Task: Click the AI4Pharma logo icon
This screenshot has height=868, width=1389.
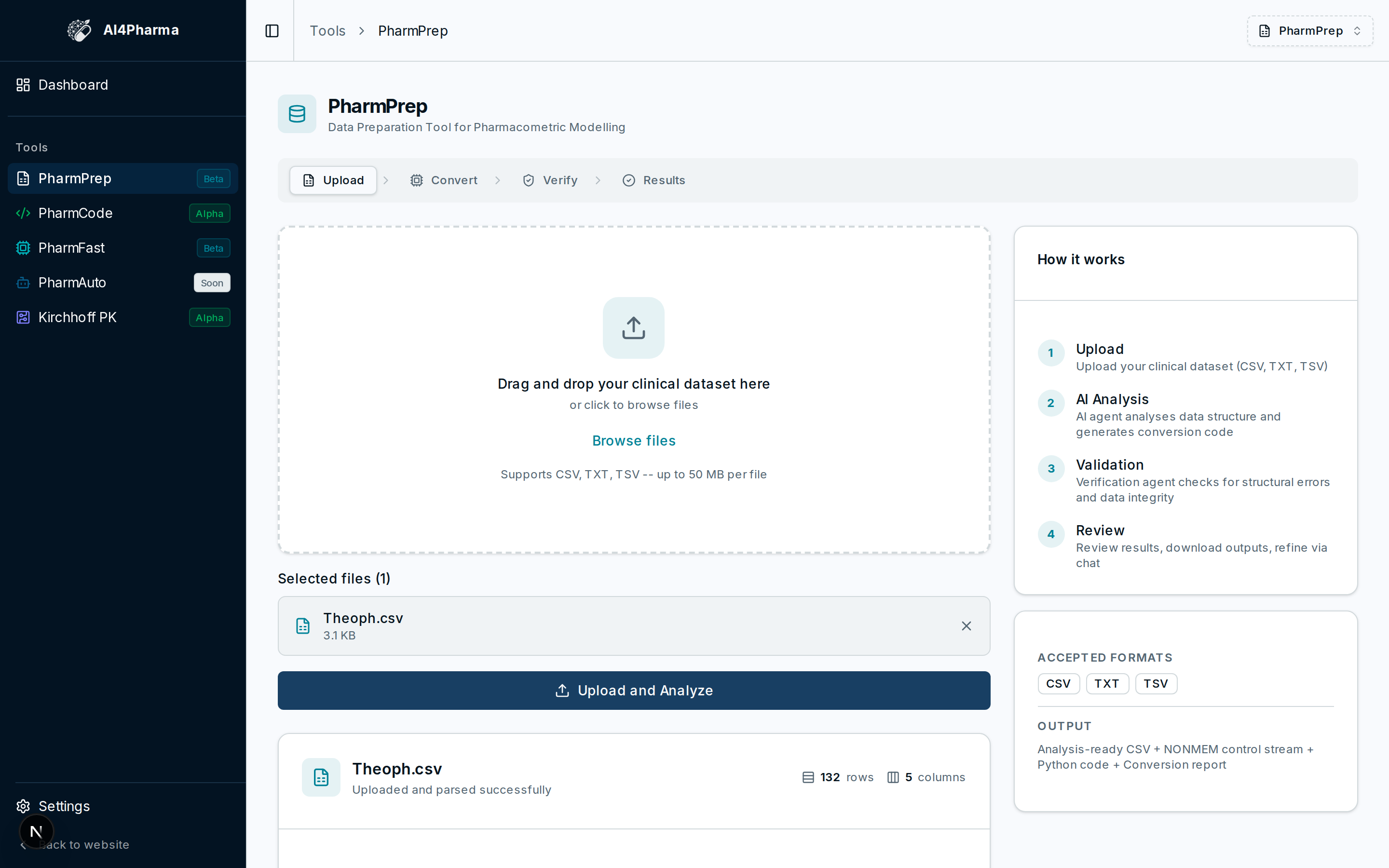Action: click(79, 30)
